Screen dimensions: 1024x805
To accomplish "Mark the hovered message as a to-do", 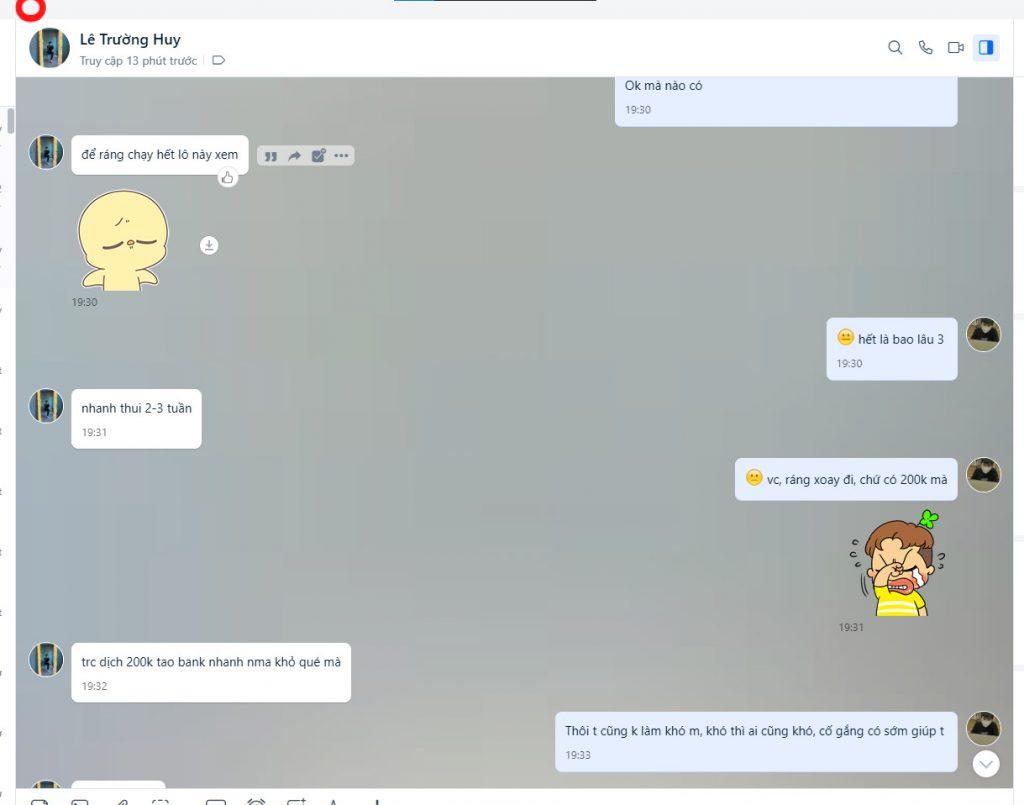I will pyautogui.click(x=318, y=156).
